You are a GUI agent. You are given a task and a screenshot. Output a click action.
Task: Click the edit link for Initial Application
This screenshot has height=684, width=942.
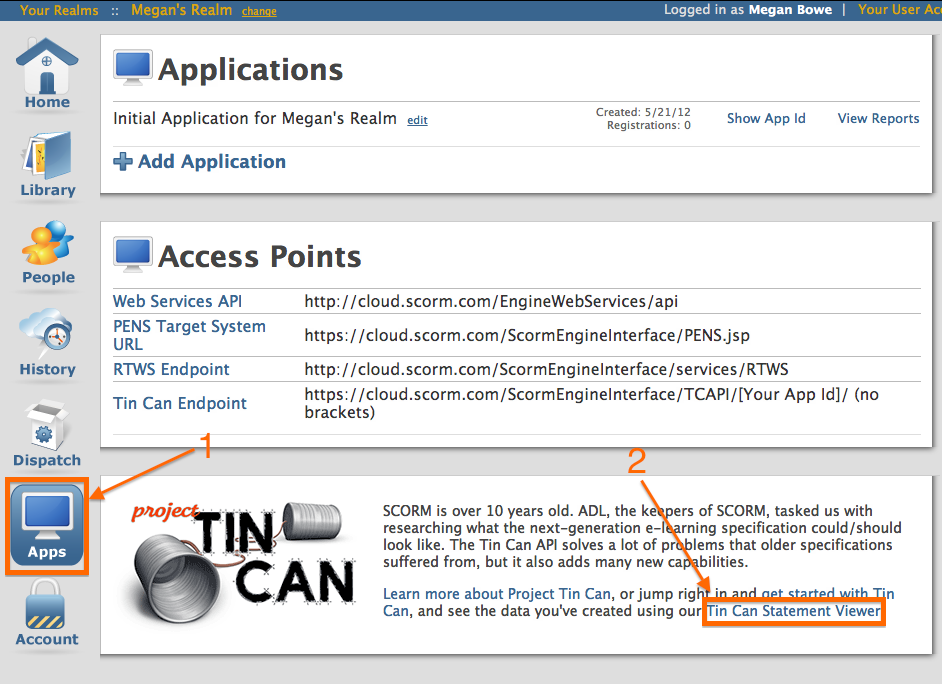pyautogui.click(x=417, y=120)
